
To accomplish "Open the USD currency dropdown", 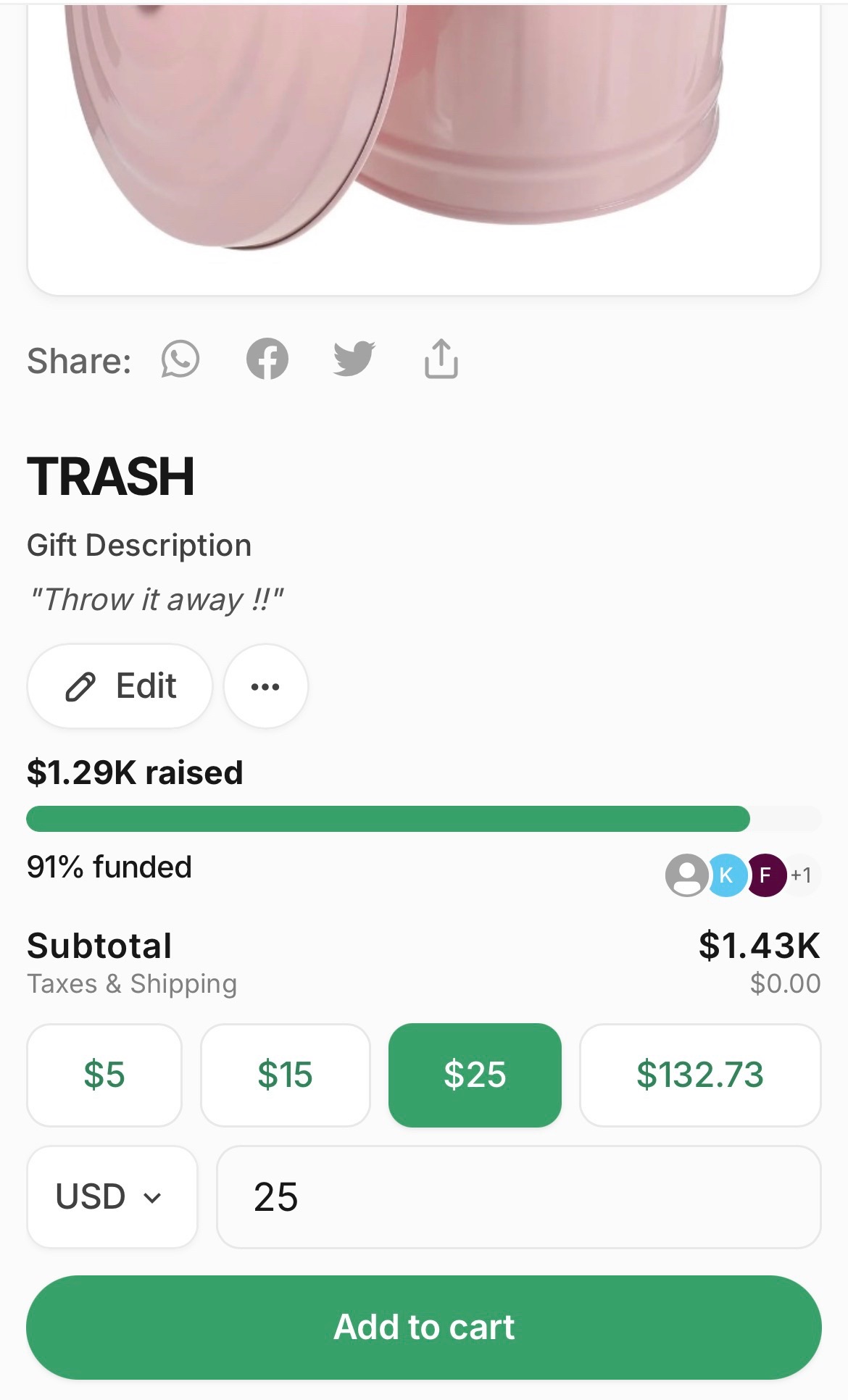I will click(112, 1196).
